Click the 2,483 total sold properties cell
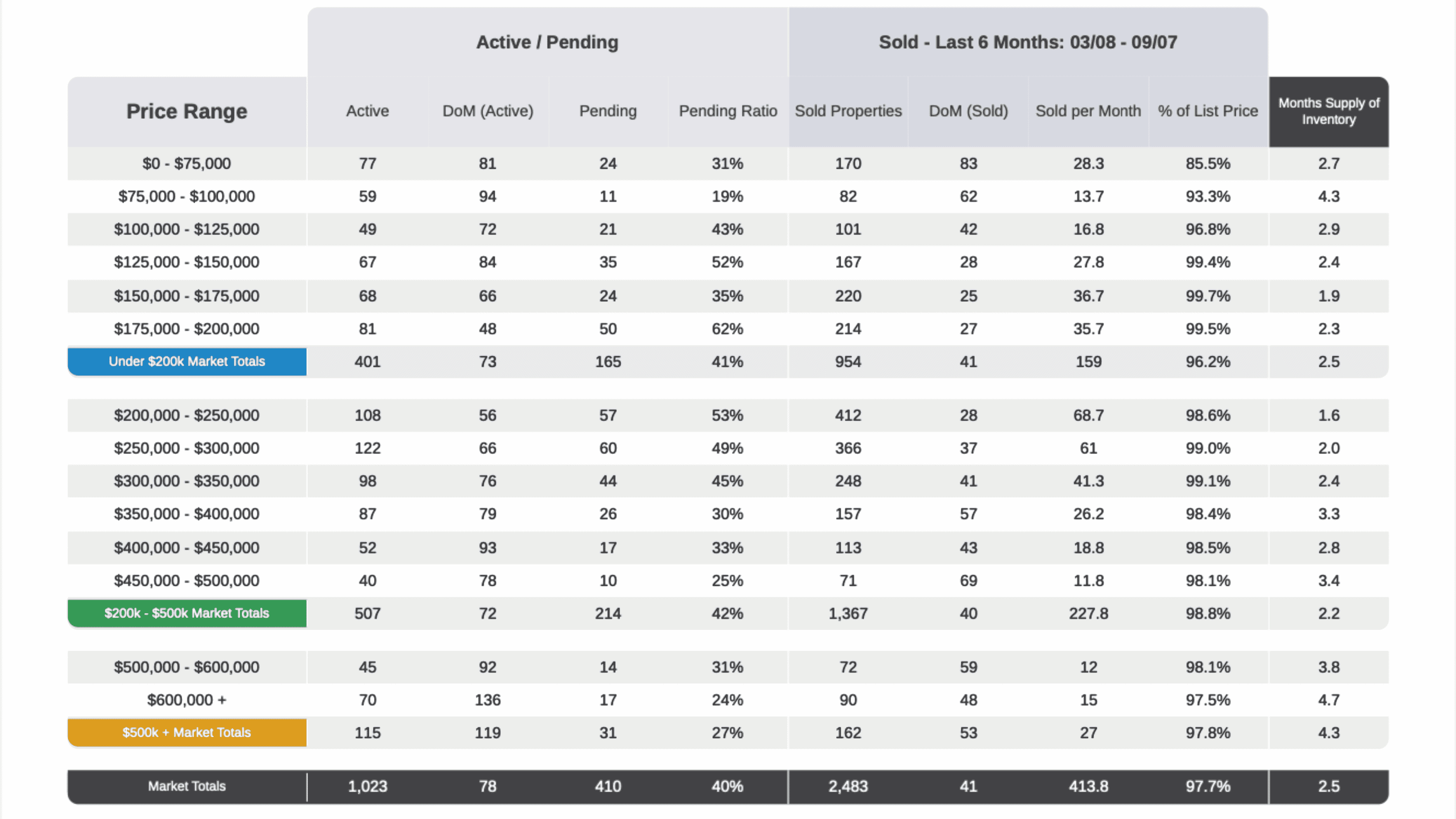The width and height of the screenshot is (1456, 819). 848,786
